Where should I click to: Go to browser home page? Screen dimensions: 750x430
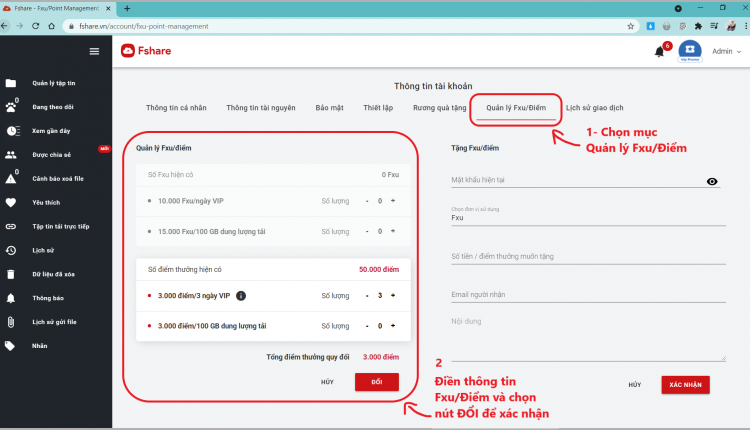(x=51, y=26)
